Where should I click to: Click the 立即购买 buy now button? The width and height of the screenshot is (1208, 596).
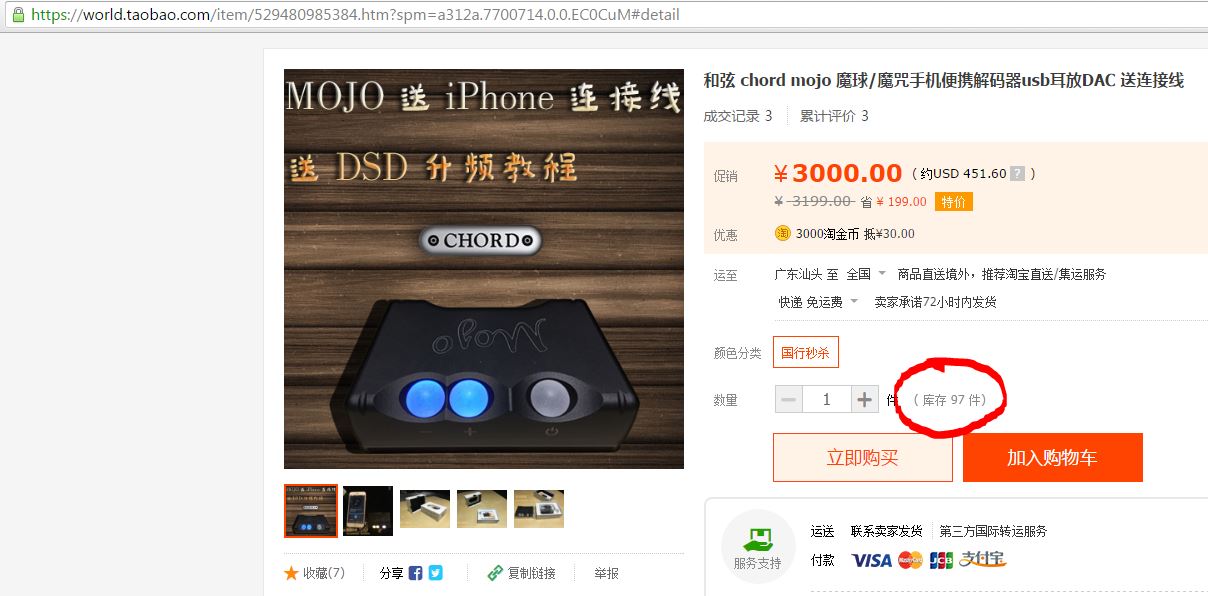pyautogui.click(x=863, y=457)
